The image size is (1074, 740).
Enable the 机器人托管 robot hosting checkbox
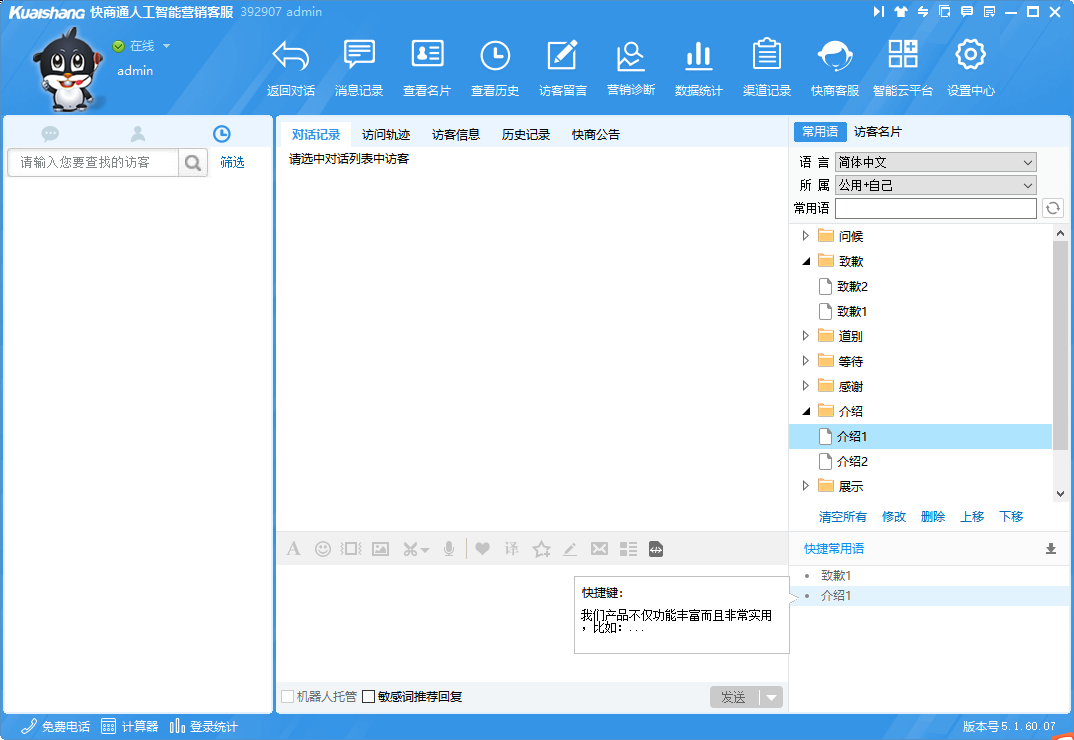coord(287,697)
